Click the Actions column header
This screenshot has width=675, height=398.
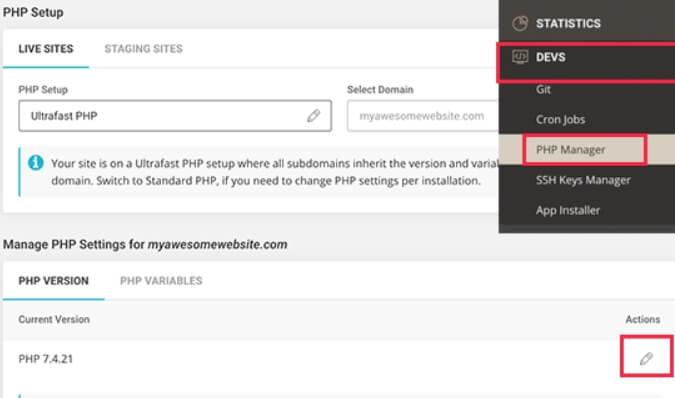click(643, 319)
